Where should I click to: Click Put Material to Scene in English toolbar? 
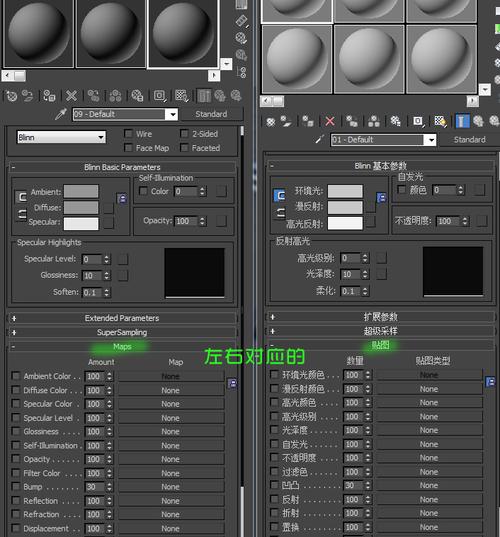[28, 96]
